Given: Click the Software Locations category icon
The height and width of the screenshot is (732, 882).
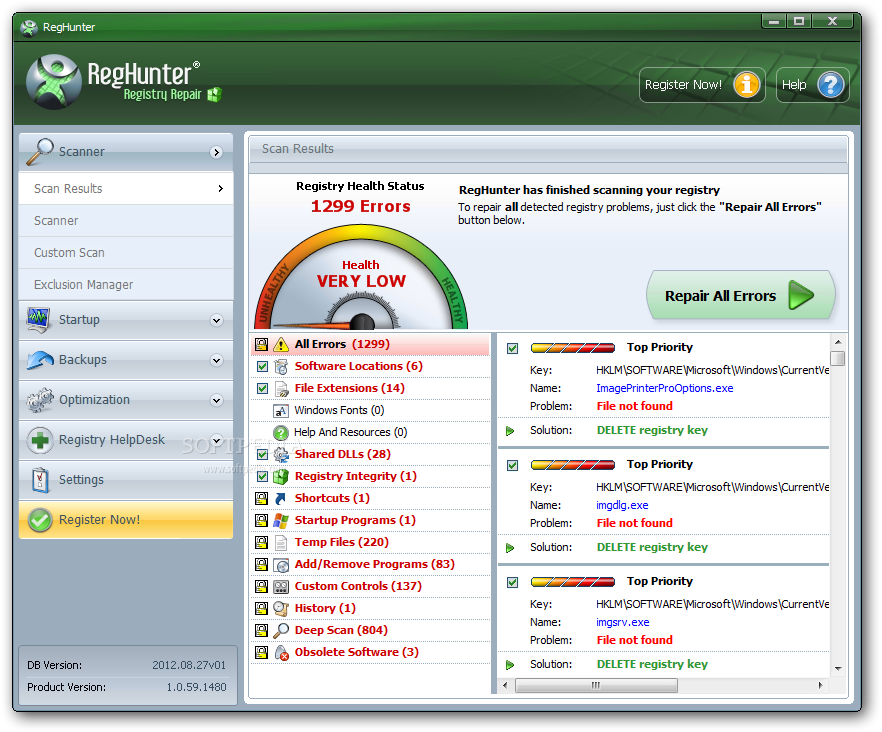Looking at the screenshot, I should [281, 367].
